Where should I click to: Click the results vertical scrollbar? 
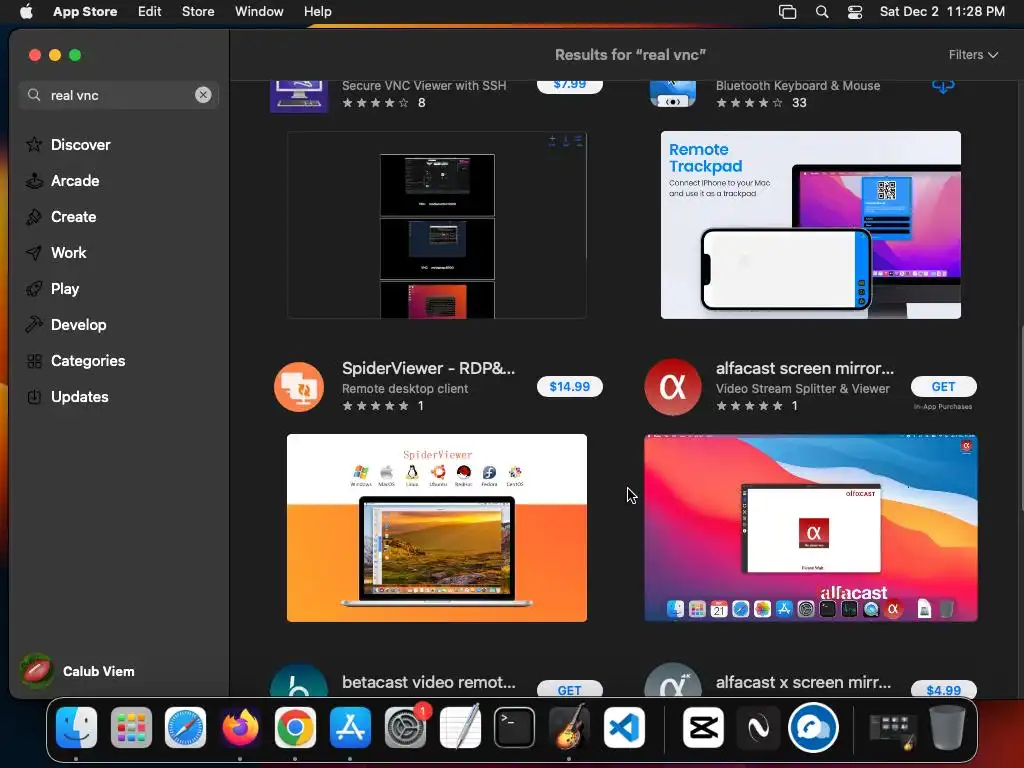1020,418
